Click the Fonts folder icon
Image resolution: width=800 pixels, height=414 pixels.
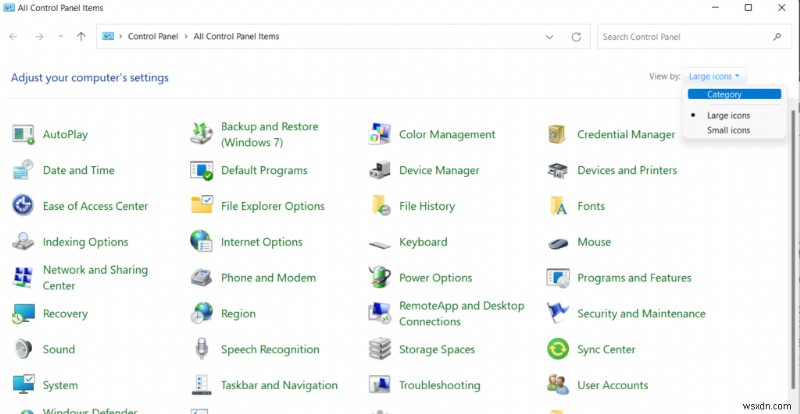point(559,206)
